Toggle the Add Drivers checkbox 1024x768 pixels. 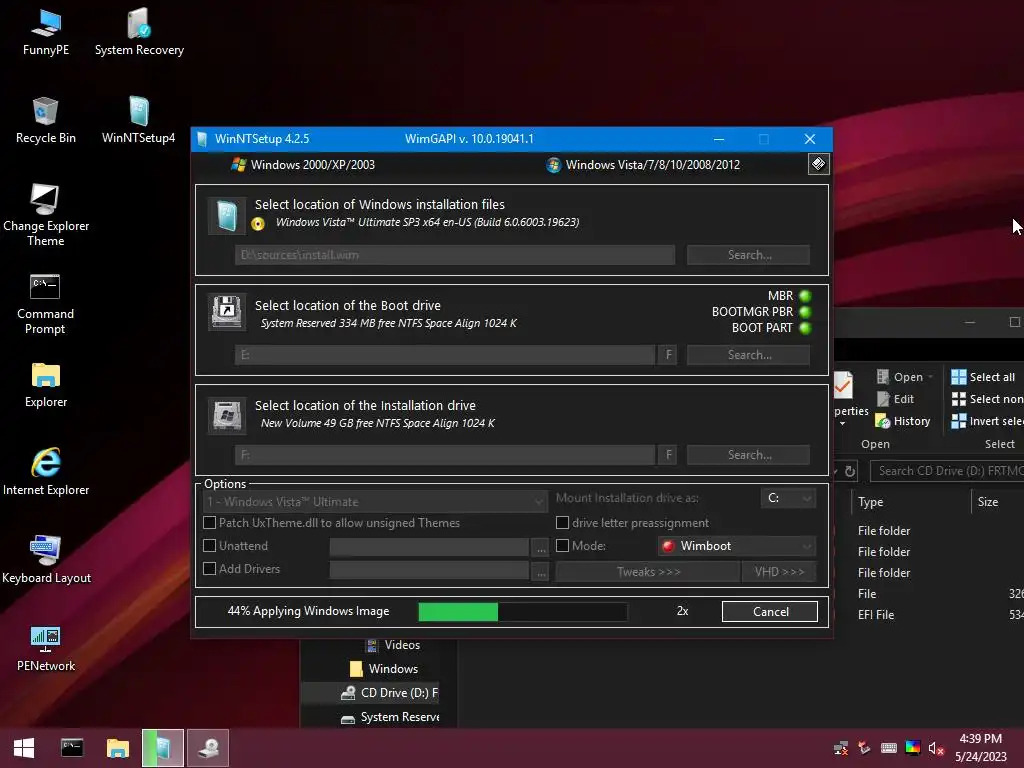click(210, 568)
